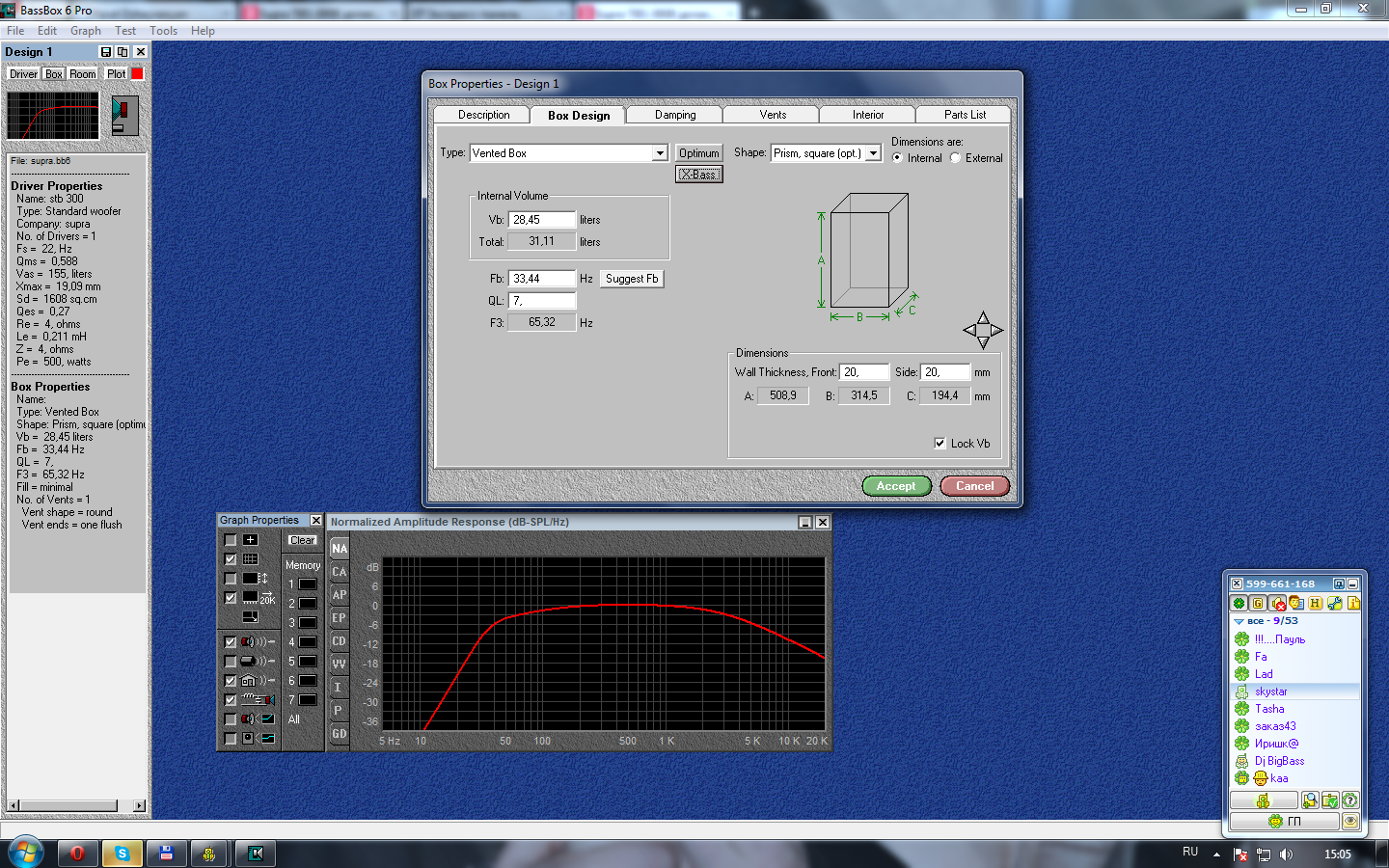This screenshot has height=868, width=1389.
Task: Cancel the Box Properties dialog
Action: tap(975, 486)
